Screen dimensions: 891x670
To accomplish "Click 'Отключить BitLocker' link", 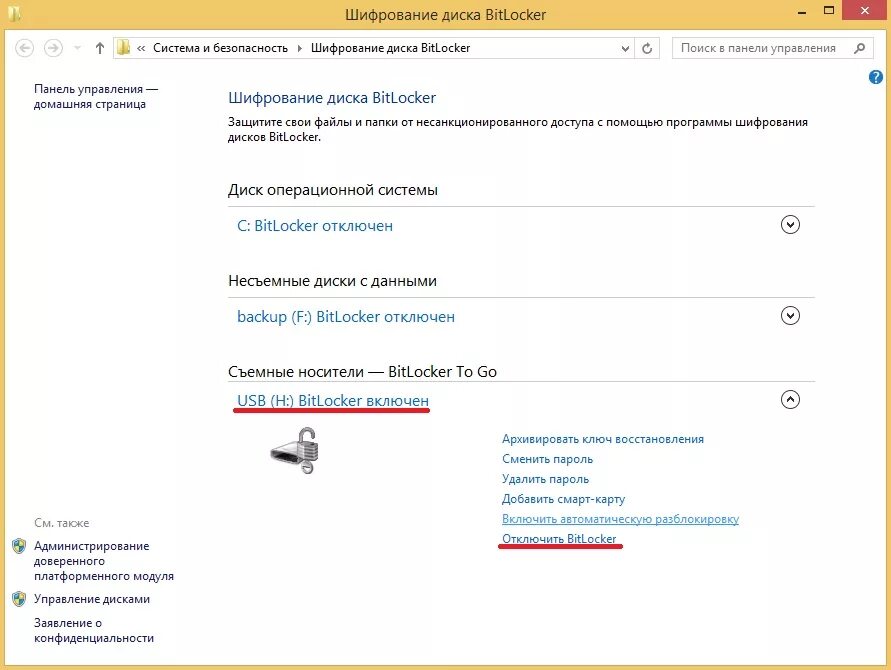I will (559, 539).
